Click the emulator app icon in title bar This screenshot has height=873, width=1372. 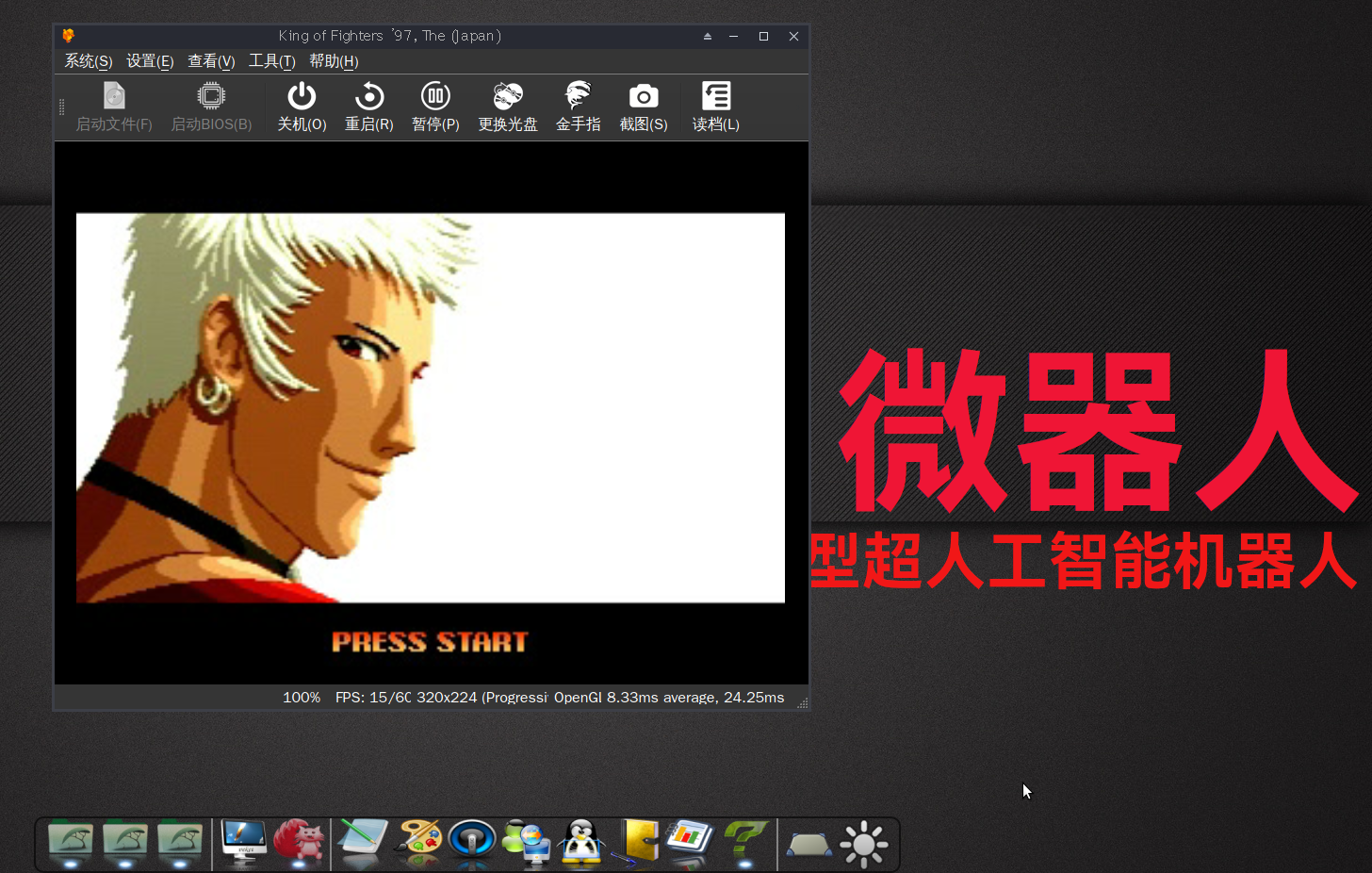click(68, 36)
